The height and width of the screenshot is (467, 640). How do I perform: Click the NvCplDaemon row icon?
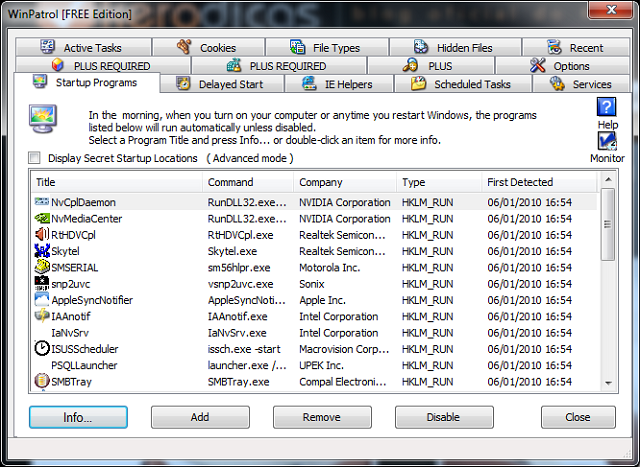pos(42,202)
